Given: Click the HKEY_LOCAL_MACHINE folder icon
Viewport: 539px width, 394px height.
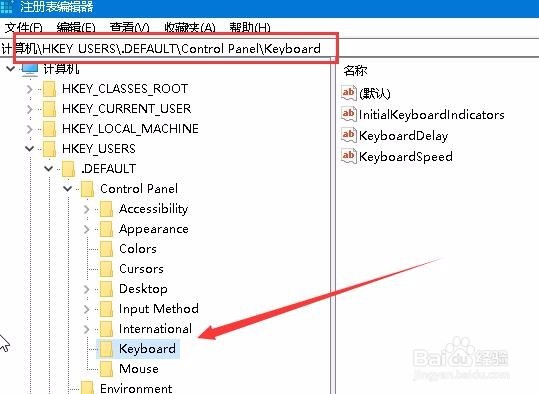Looking at the screenshot, I should click(50, 129).
